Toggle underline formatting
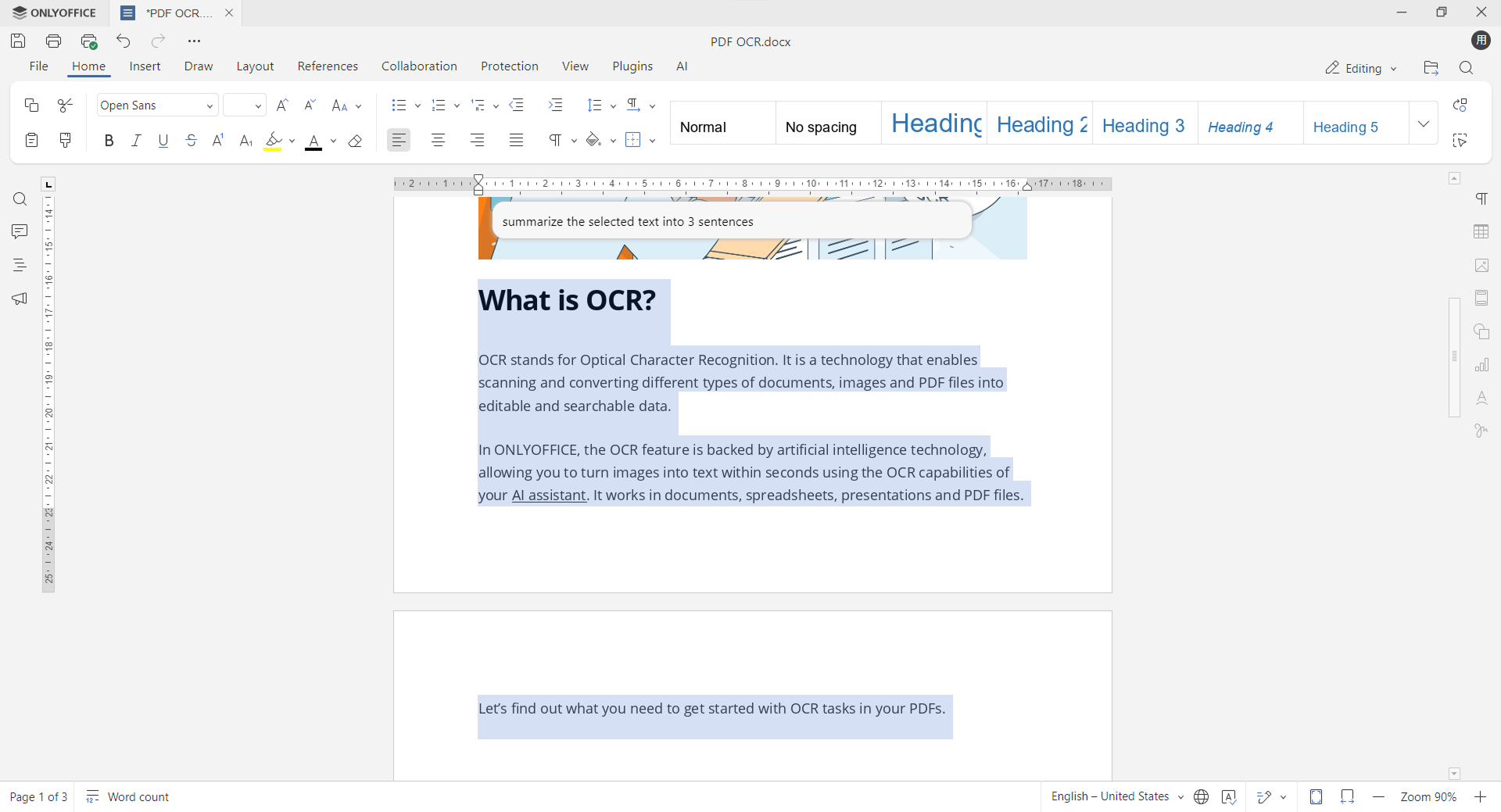The height and width of the screenshot is (812, 1501). [163, 141]
